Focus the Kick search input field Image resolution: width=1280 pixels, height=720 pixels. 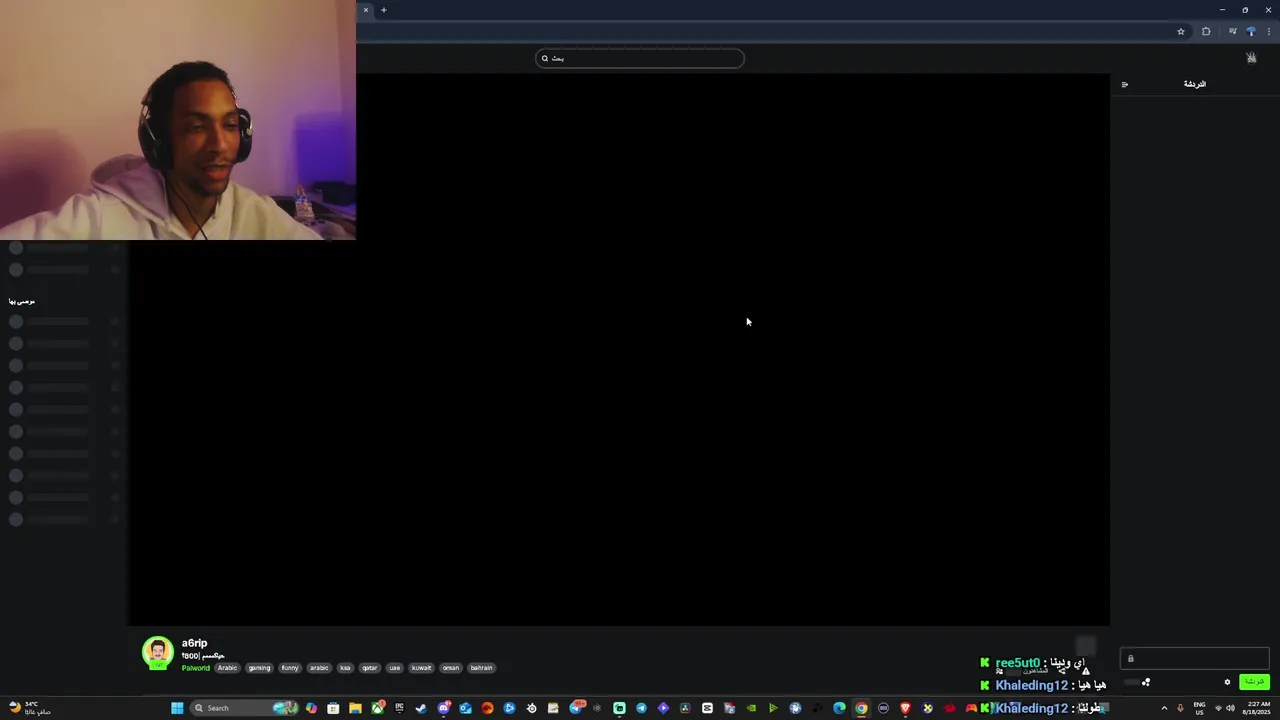pyautogui.click(x=640, y=58)
